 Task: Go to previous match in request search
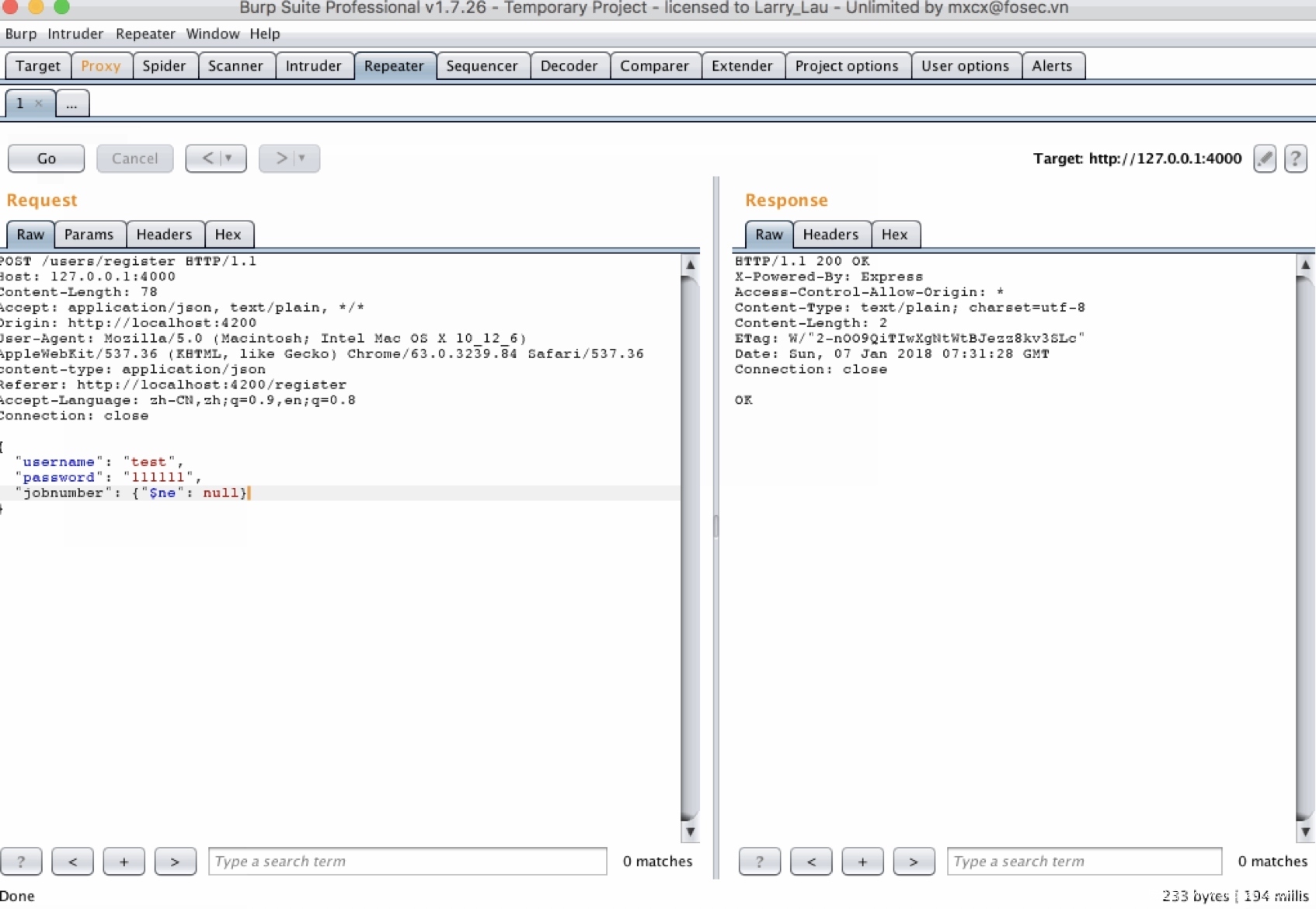click(72, 861)
